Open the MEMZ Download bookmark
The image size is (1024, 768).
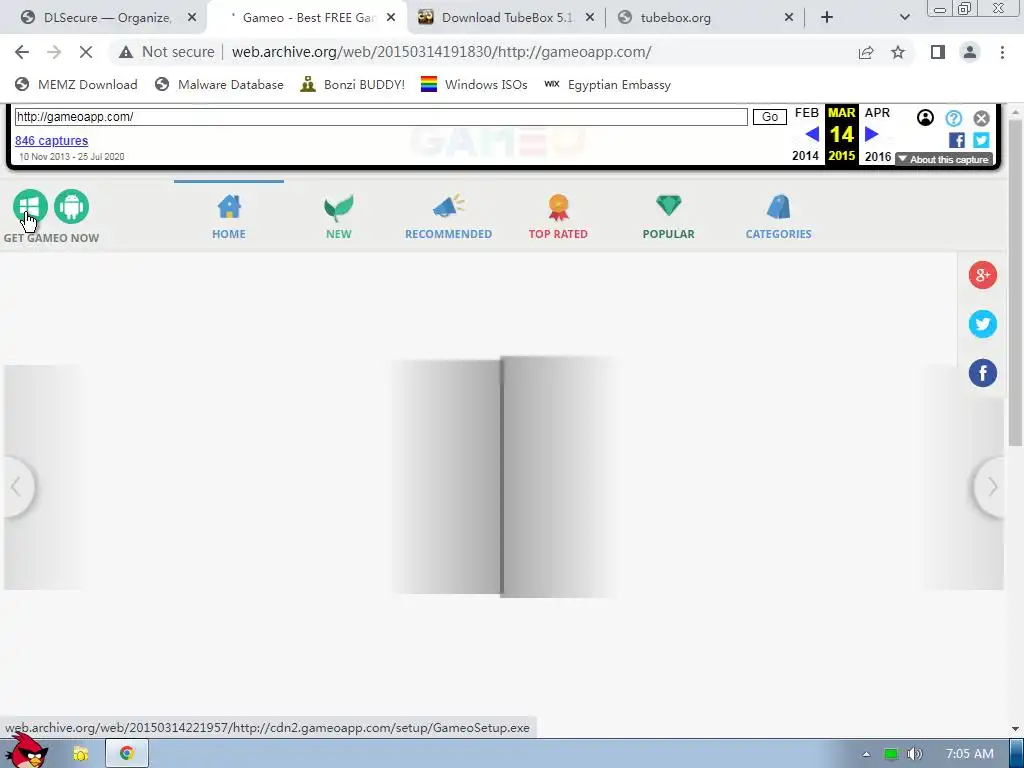click(x=76, y=84)
